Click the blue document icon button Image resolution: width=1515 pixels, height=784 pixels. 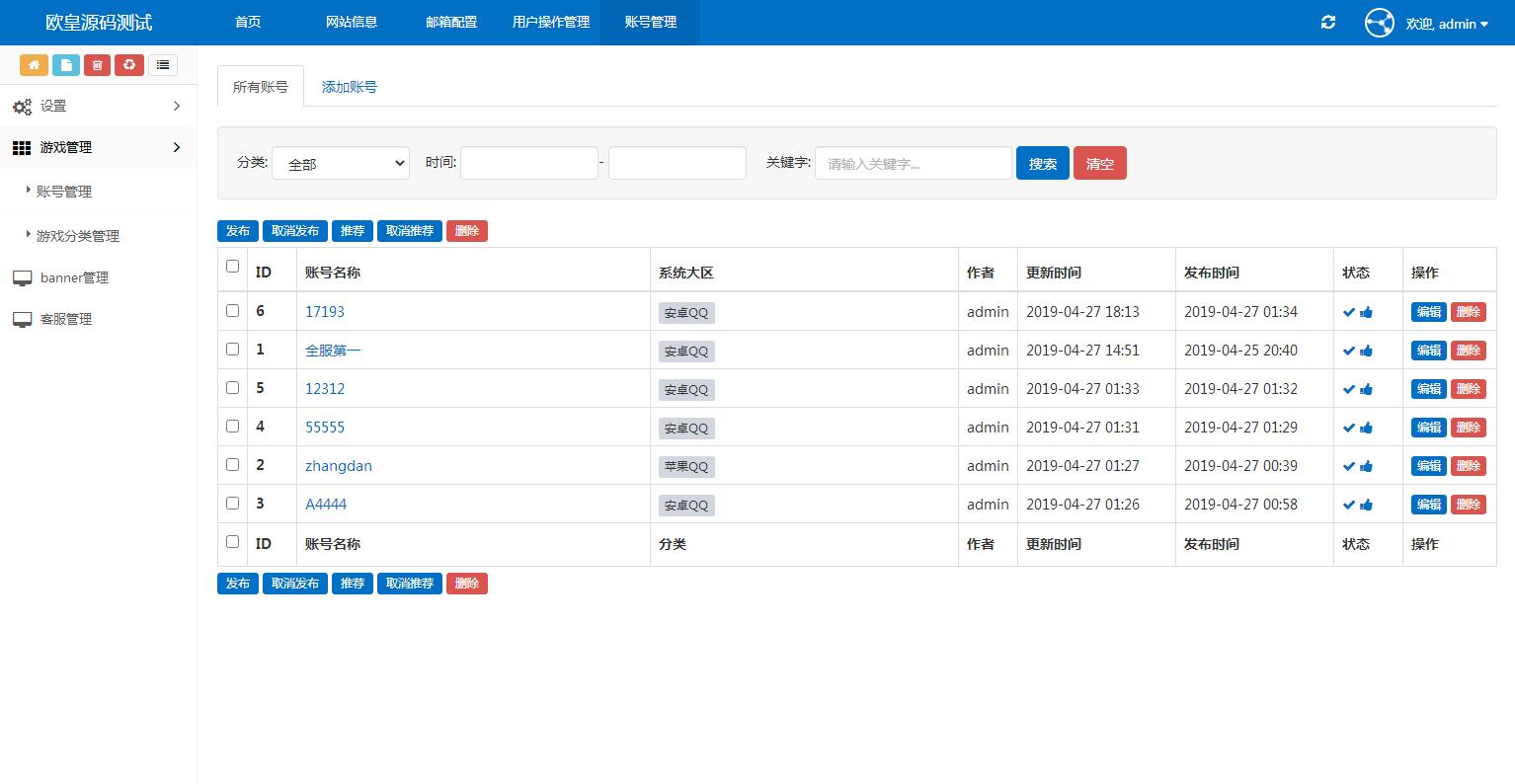pos(66,65)
